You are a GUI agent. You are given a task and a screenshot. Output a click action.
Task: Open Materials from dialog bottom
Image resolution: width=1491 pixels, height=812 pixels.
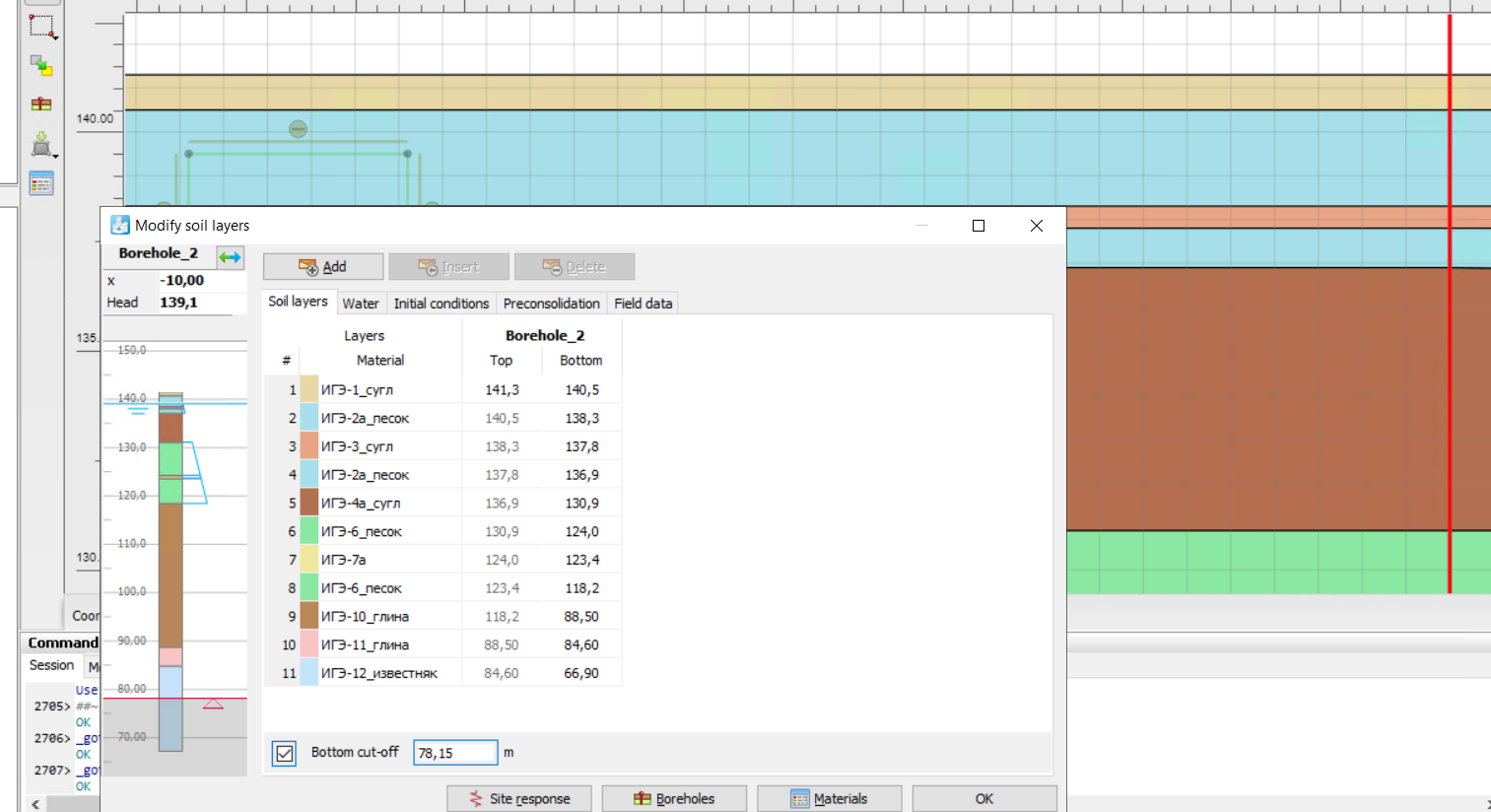point(829,798)
